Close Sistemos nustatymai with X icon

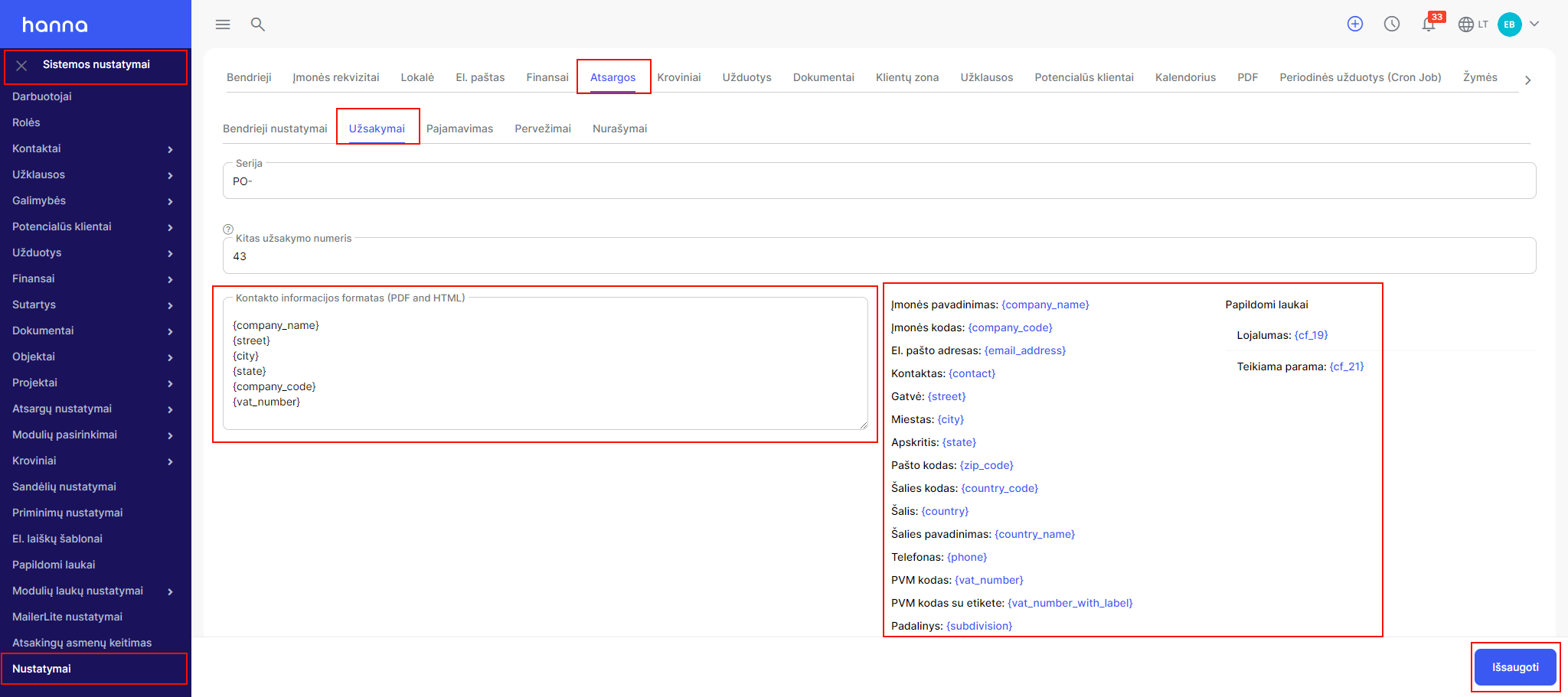22,66
